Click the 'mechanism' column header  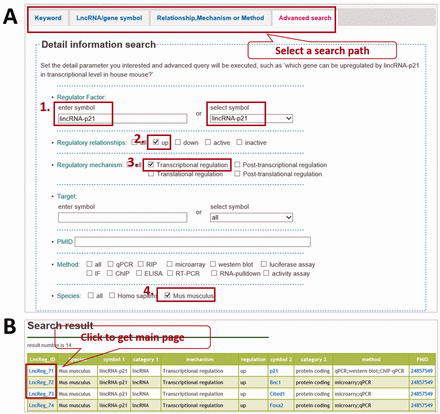click(199, 359)
